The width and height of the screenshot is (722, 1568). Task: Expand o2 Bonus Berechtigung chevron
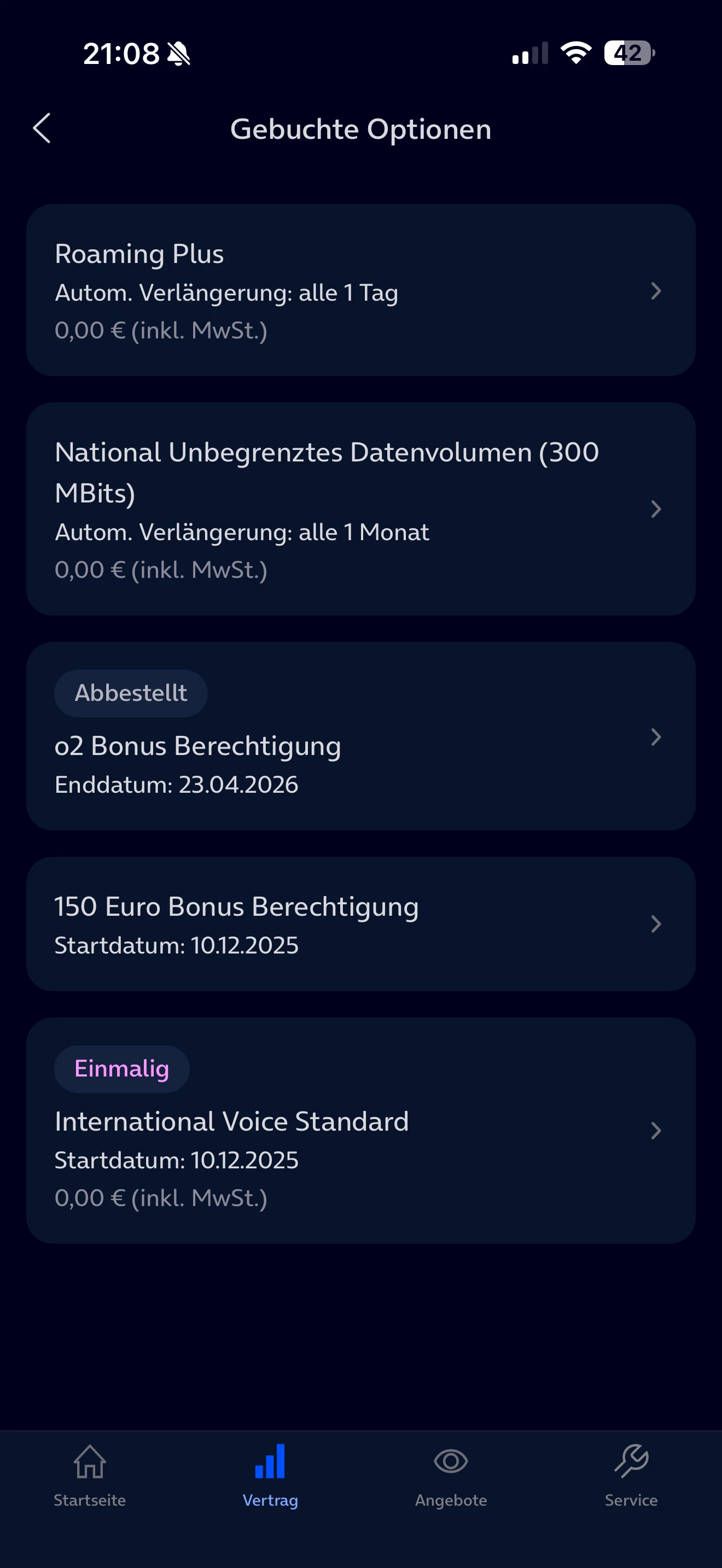pyautogui.click(x=656, y=737)
